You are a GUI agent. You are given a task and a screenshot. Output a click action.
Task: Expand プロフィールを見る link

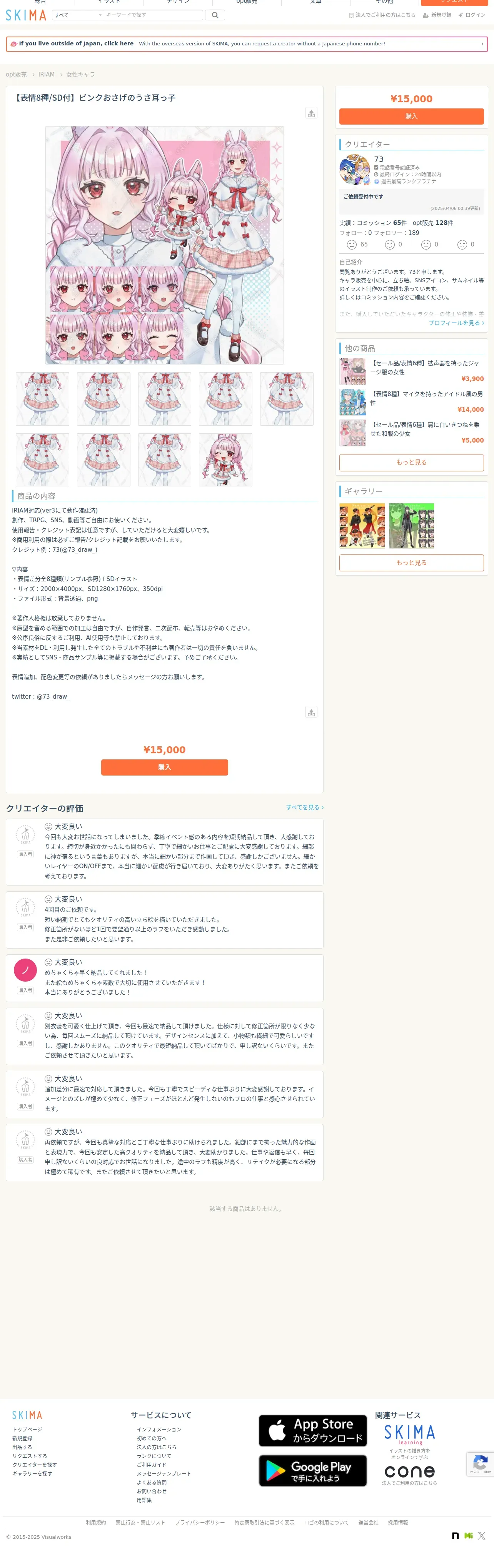pos(456,323)
